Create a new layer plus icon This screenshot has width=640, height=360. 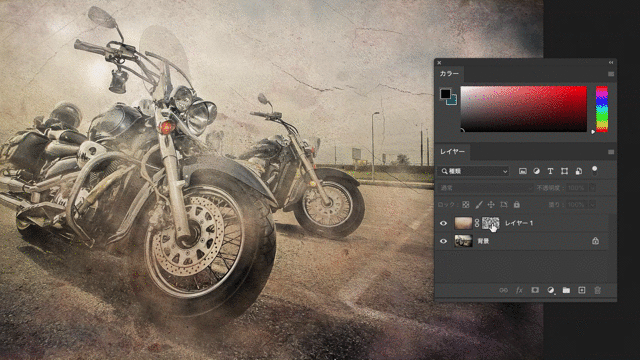tap(582, 290)
